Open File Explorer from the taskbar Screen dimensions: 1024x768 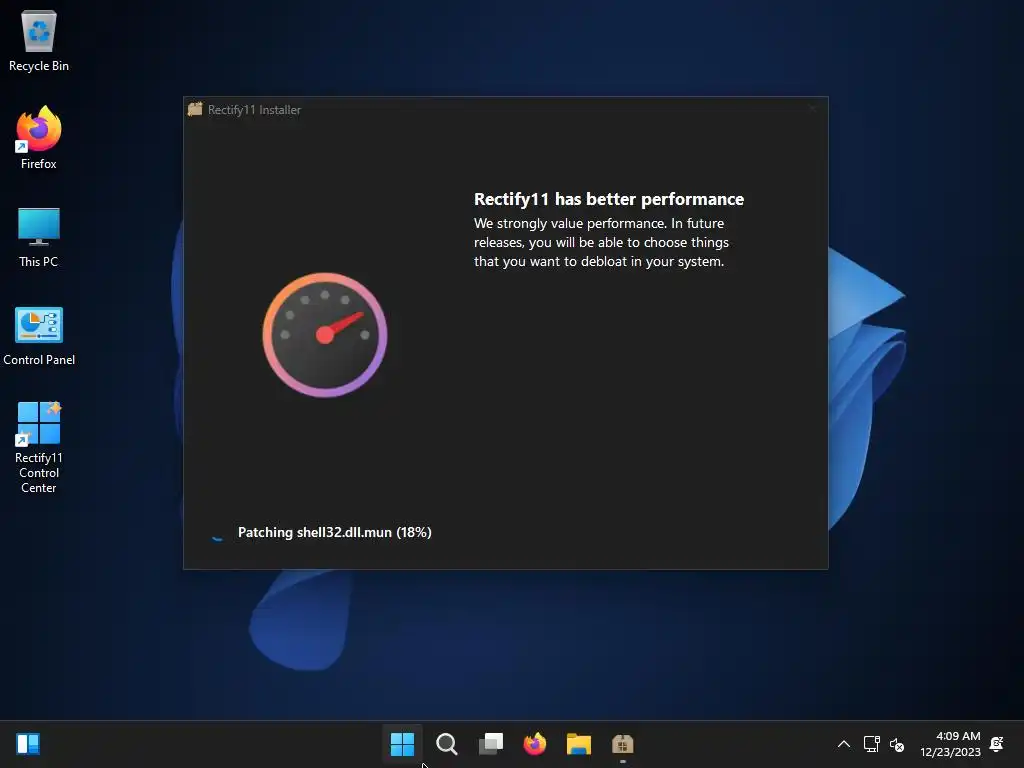(x=579, y=744)
